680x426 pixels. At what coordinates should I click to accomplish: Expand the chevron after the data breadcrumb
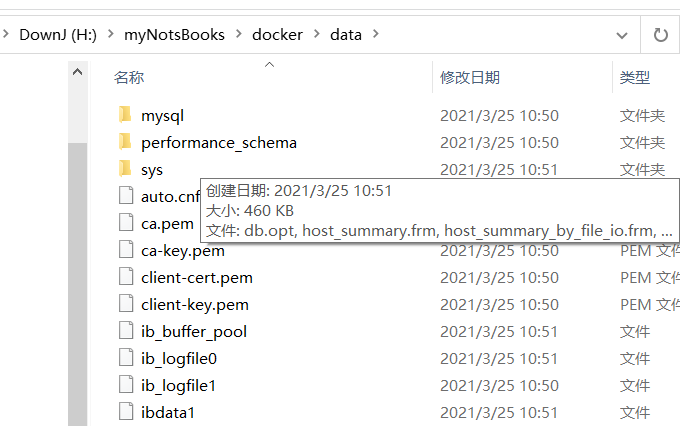tap(376, 35)
